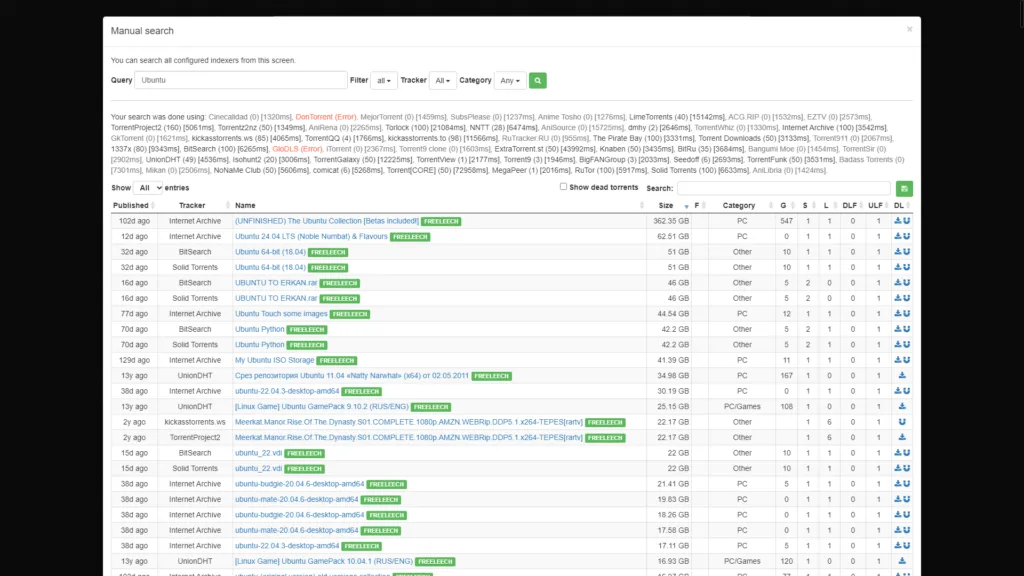Click the green magnifying glass search icon
Screen dimensions: 1024x576
pos(537,80)
